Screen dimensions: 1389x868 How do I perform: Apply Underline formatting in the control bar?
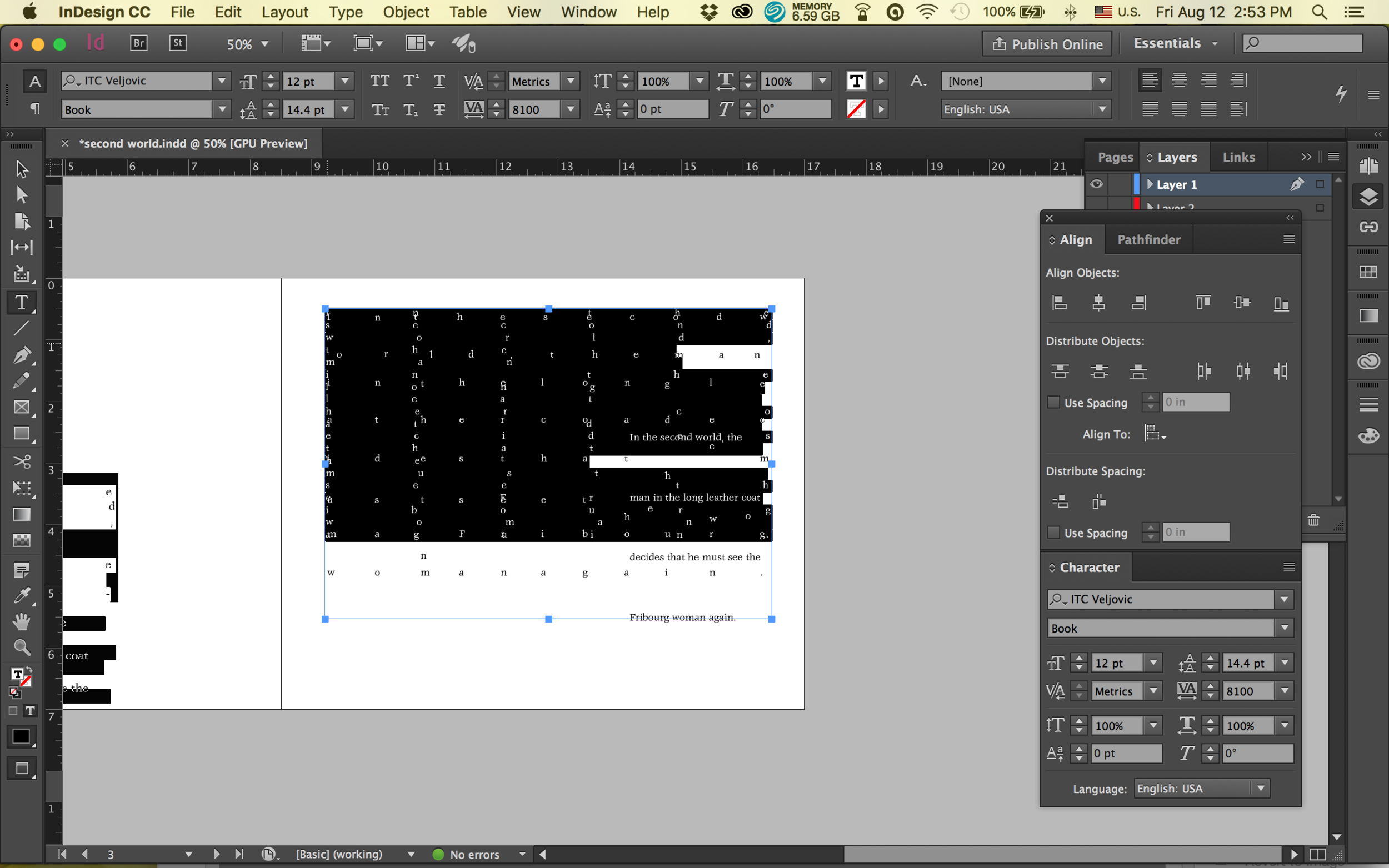point(439,81)
